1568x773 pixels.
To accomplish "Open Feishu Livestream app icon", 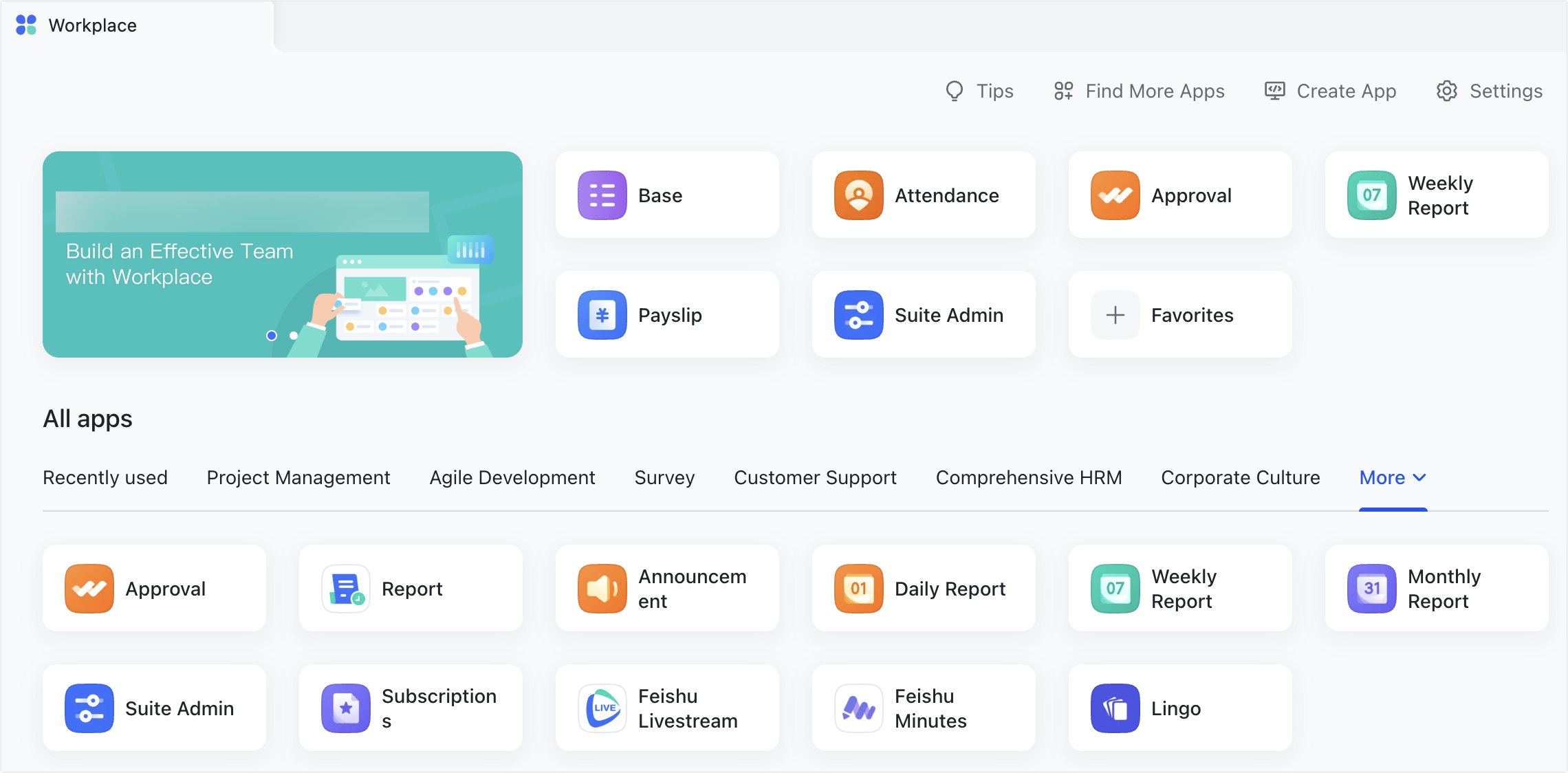I will coord(602,708).
